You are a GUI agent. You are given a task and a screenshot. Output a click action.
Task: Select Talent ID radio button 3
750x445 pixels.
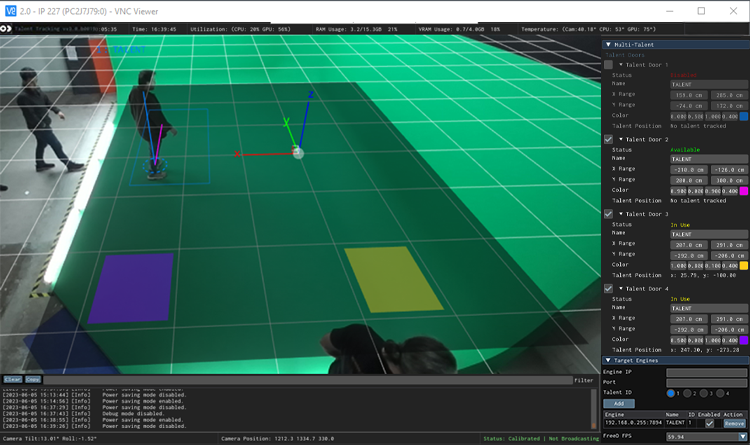point(705,393)
